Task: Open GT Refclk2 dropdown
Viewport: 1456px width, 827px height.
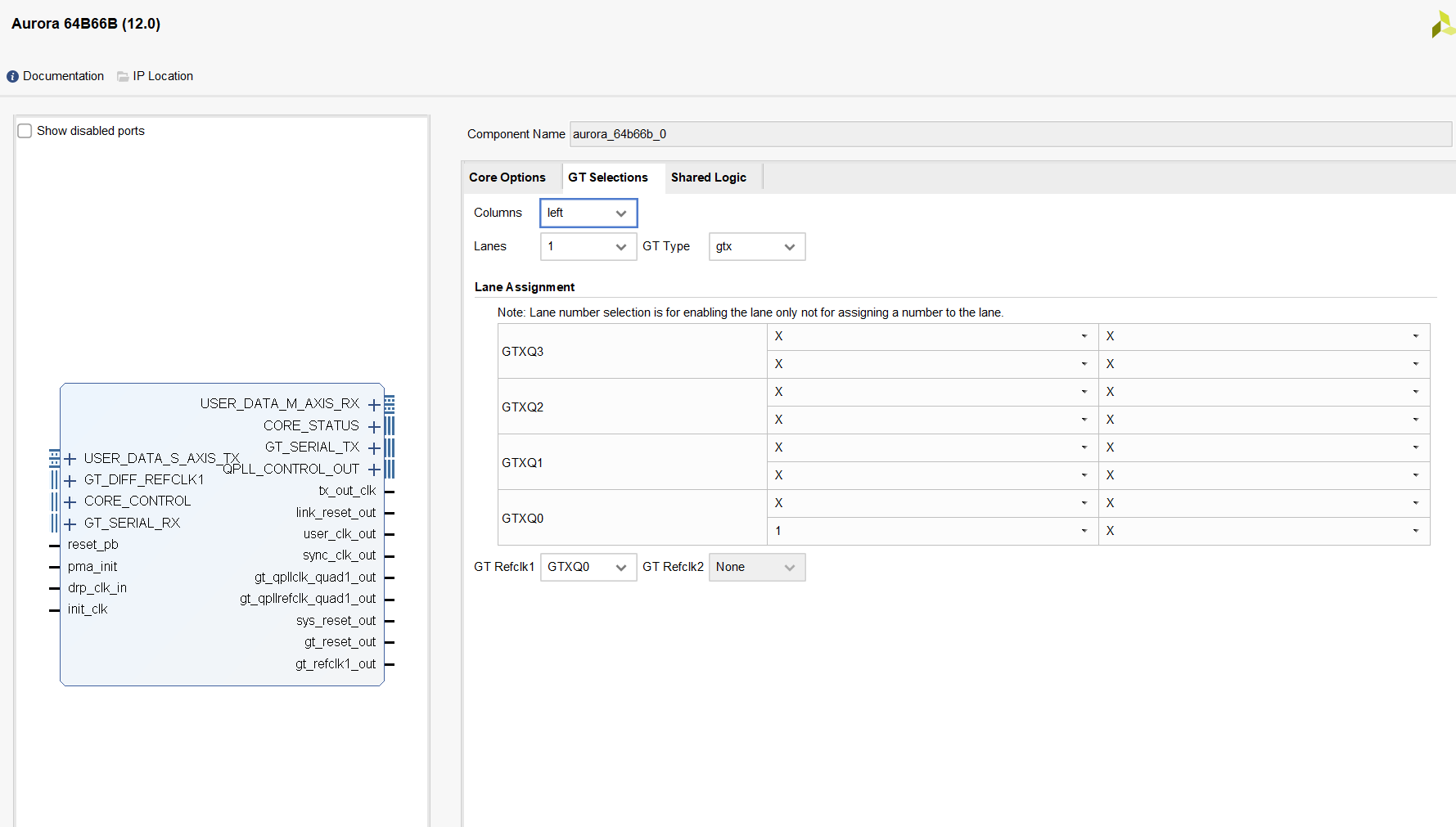Action: click(757, 567)
